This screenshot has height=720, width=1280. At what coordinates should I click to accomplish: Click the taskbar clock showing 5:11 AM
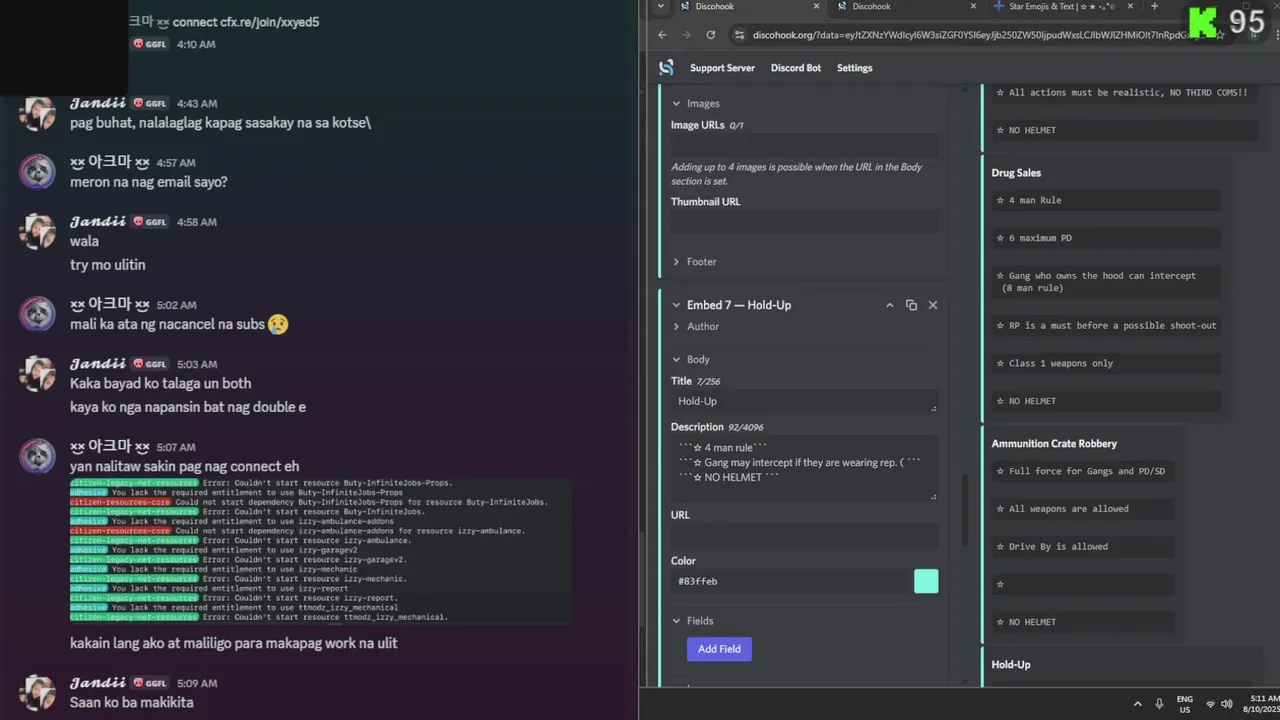coord(1263,704)
